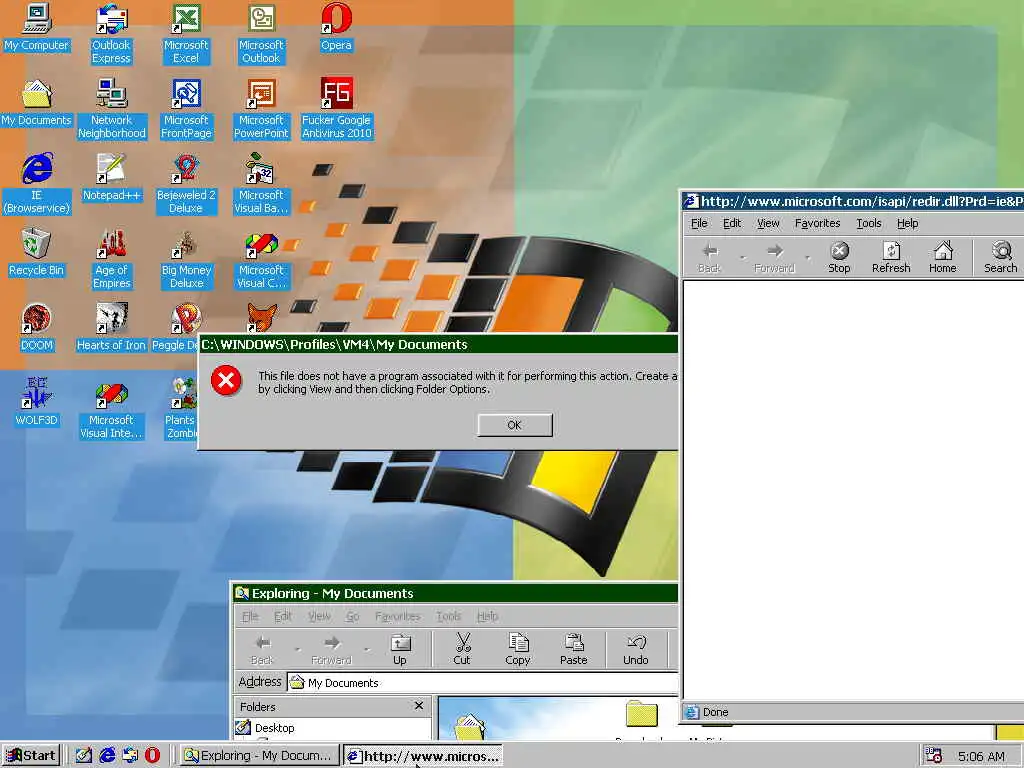This screenshot has width=1024, height=768.
Task: Click Search in Internet Explorer toolbar
Action: 1000,257
